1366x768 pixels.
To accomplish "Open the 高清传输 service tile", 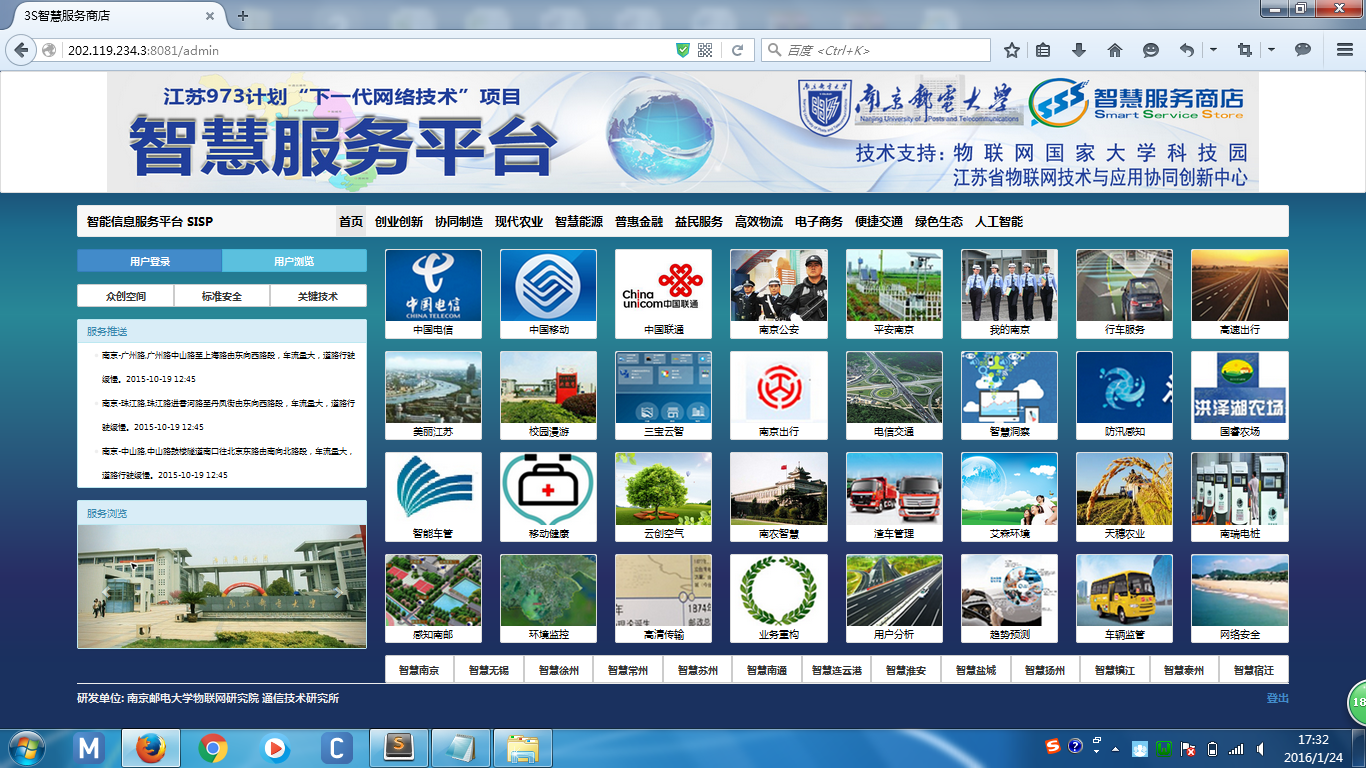I will [x=663, y=599].
